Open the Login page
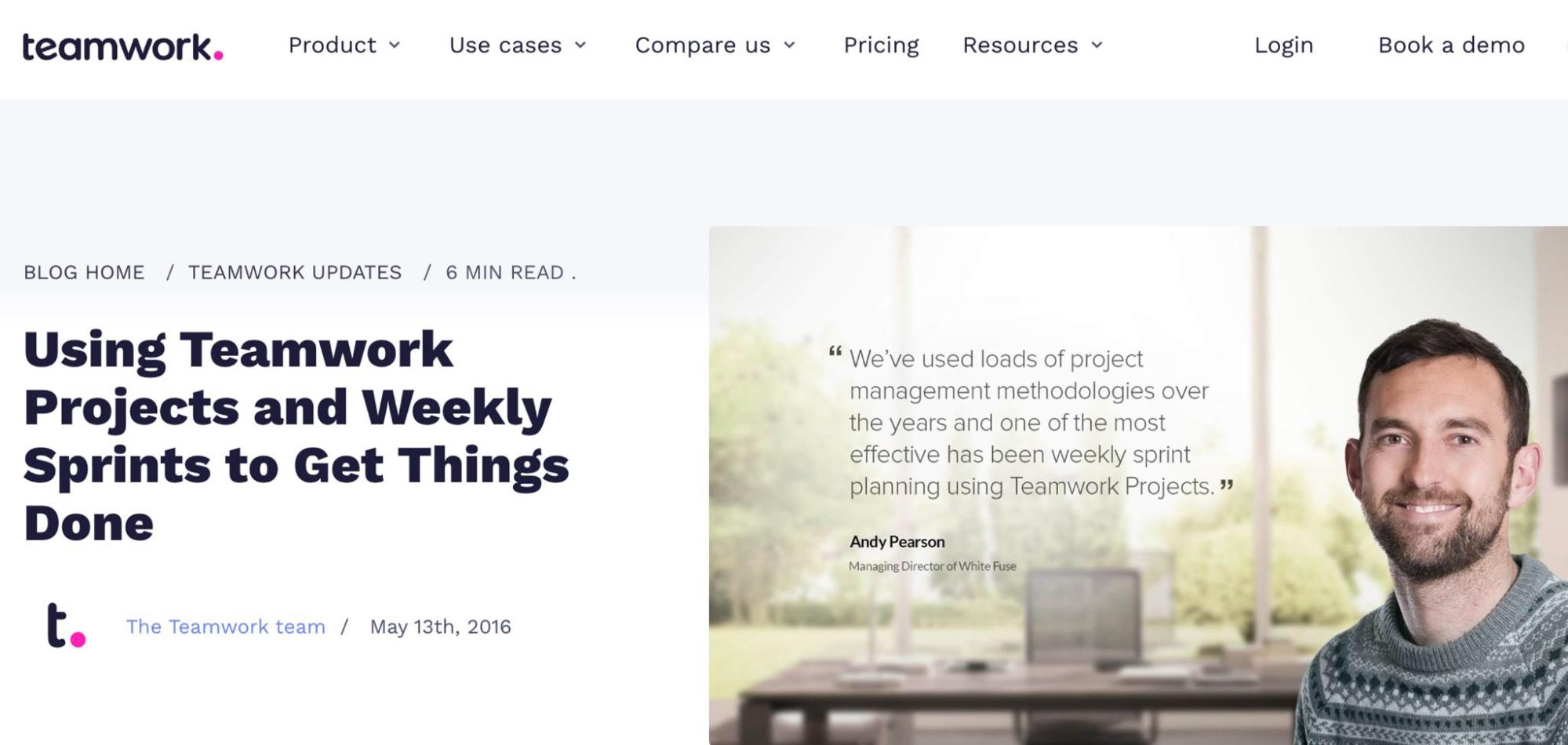The width and height of the screenshot is (1568, 745). pos(1284,45)
